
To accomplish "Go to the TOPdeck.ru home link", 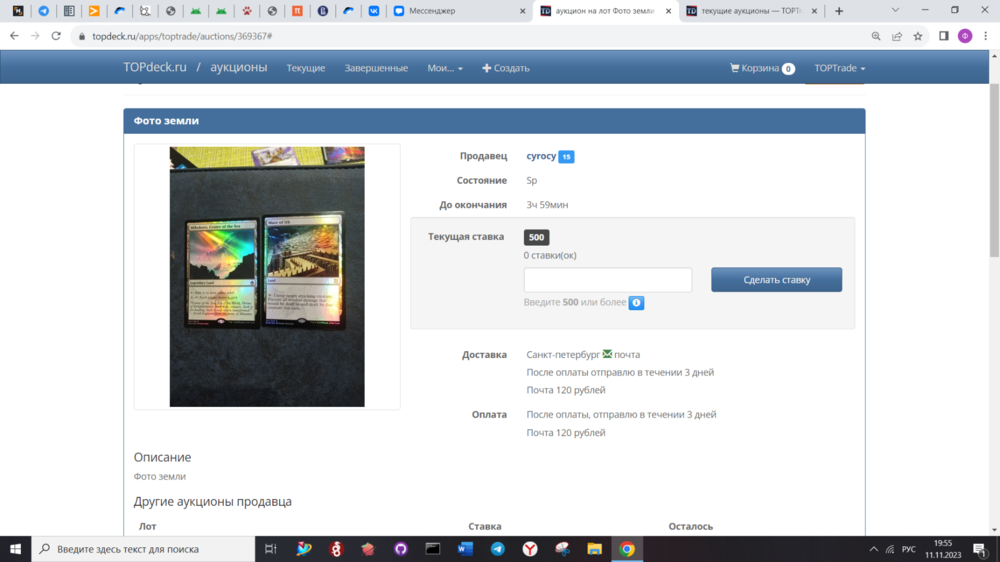I will (x=155, y=67).
